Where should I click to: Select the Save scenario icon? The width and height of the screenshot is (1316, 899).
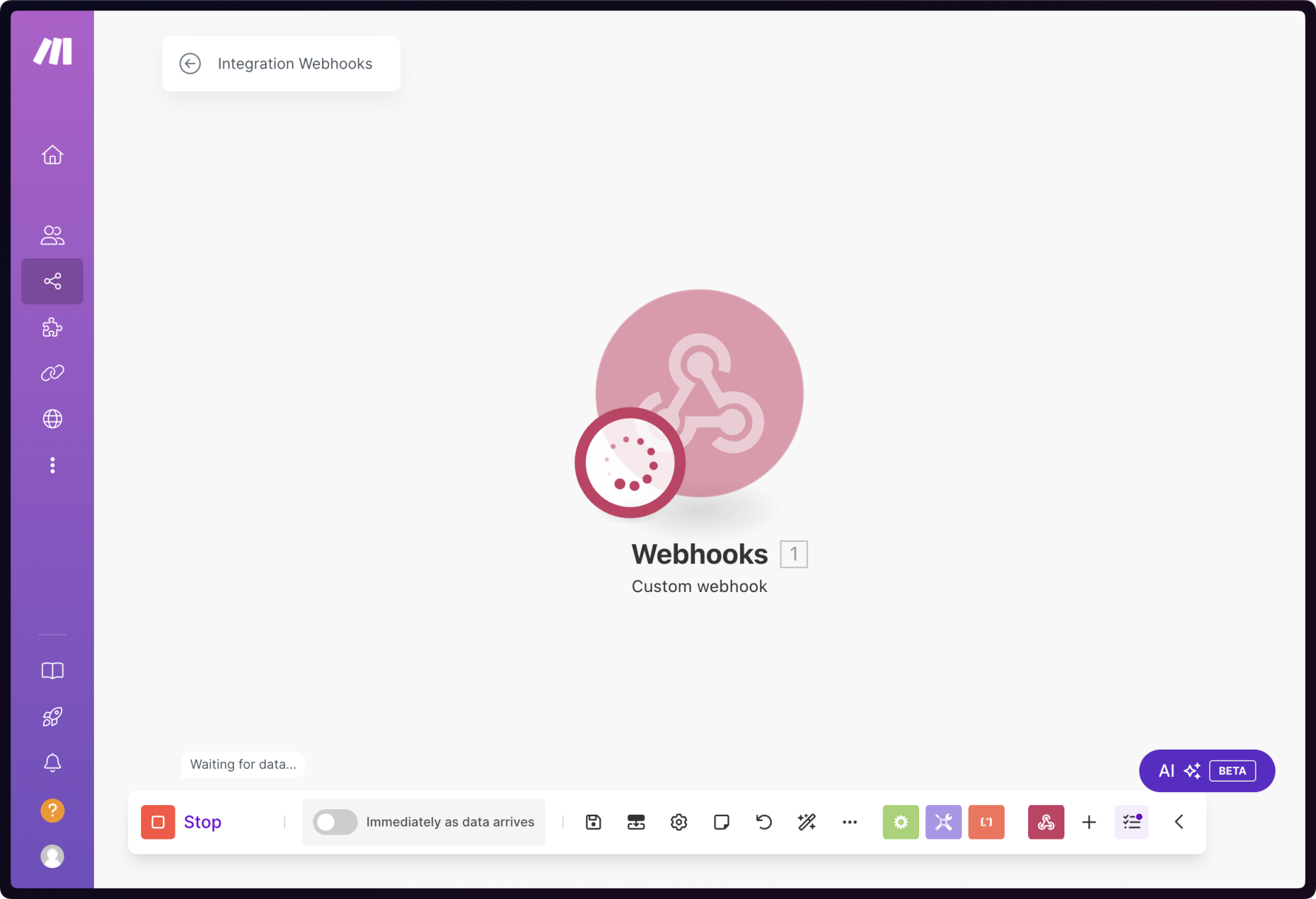pos(594,822)
